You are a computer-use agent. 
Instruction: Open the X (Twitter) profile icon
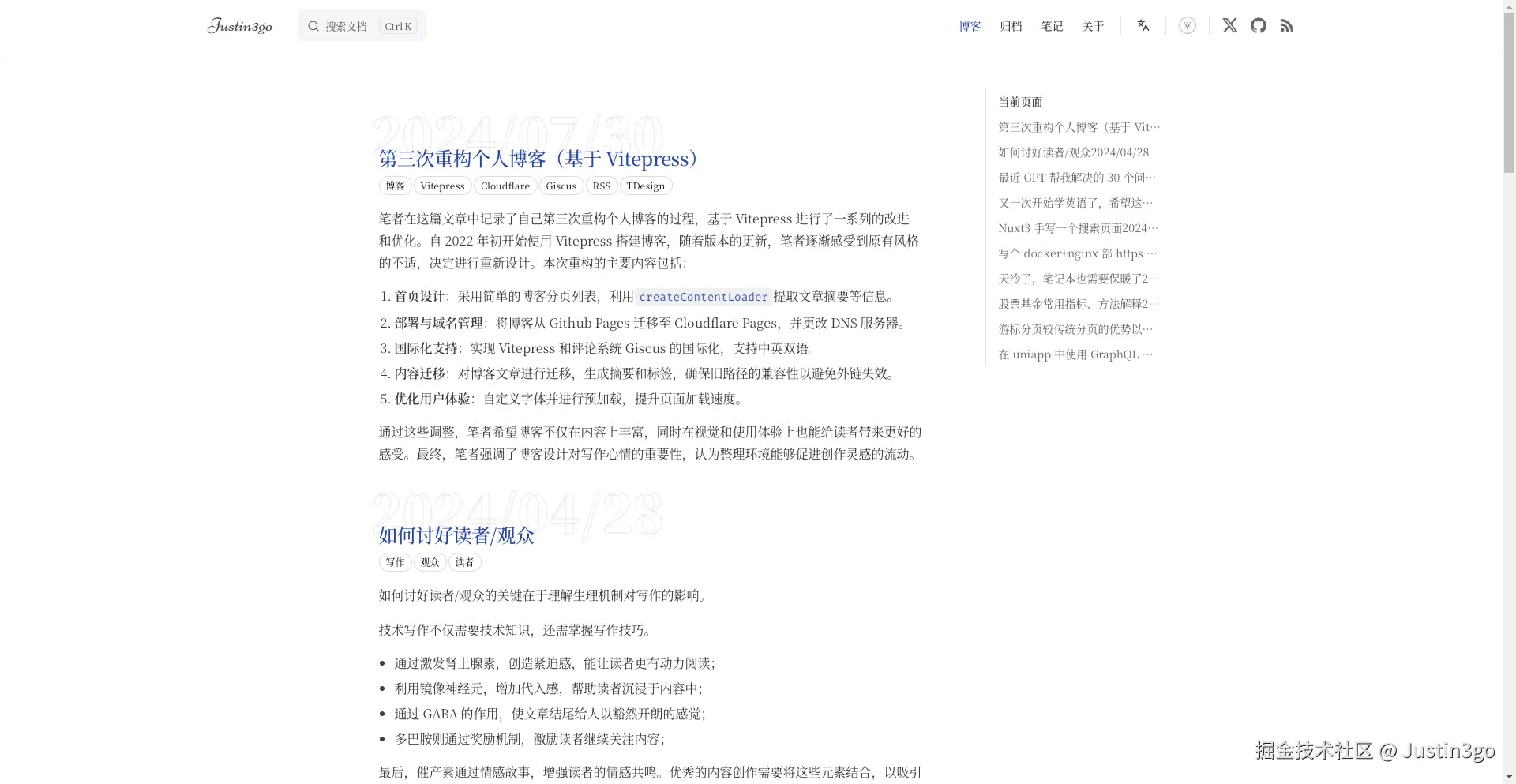(1229, 25)
